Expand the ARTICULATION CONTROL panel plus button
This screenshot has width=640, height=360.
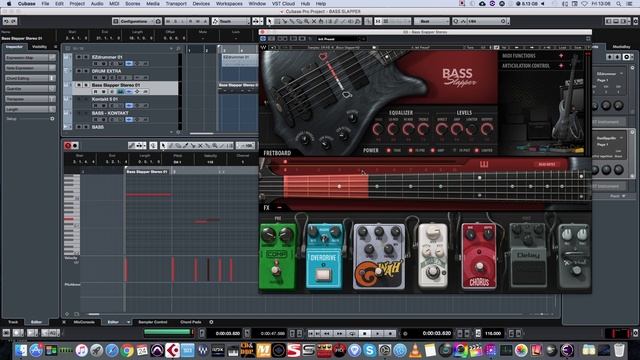pyautogui.click(x=561, y=66)
